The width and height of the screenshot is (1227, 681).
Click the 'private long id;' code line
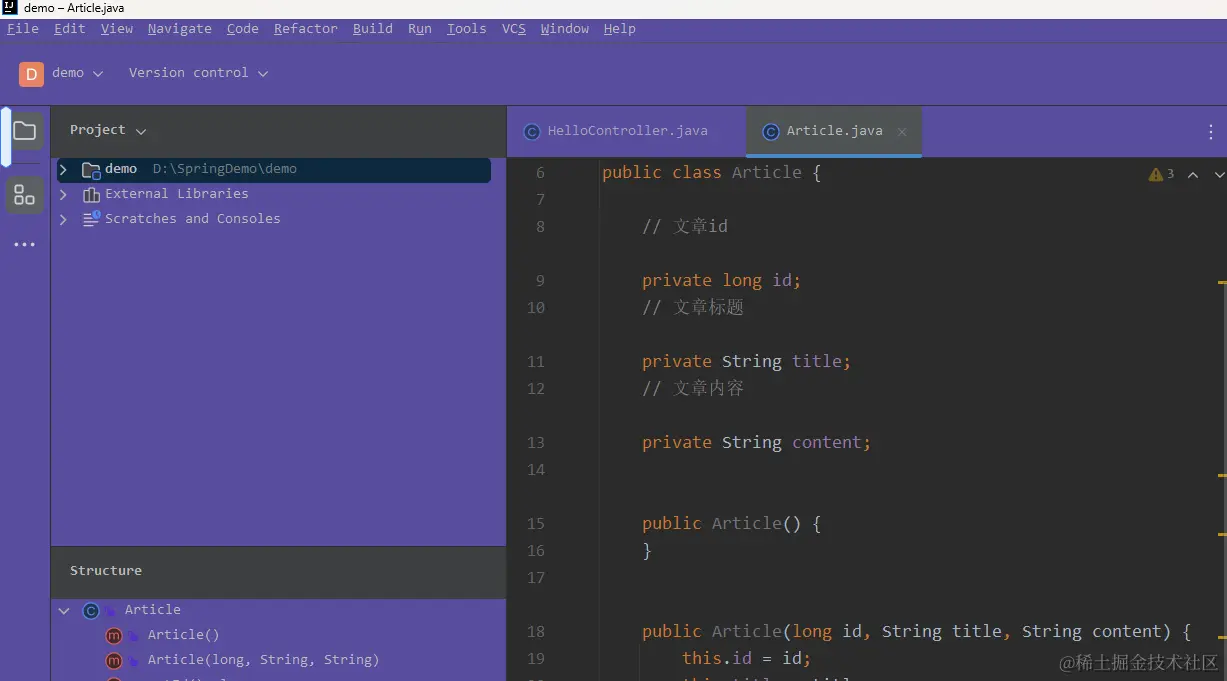[721, 281]
